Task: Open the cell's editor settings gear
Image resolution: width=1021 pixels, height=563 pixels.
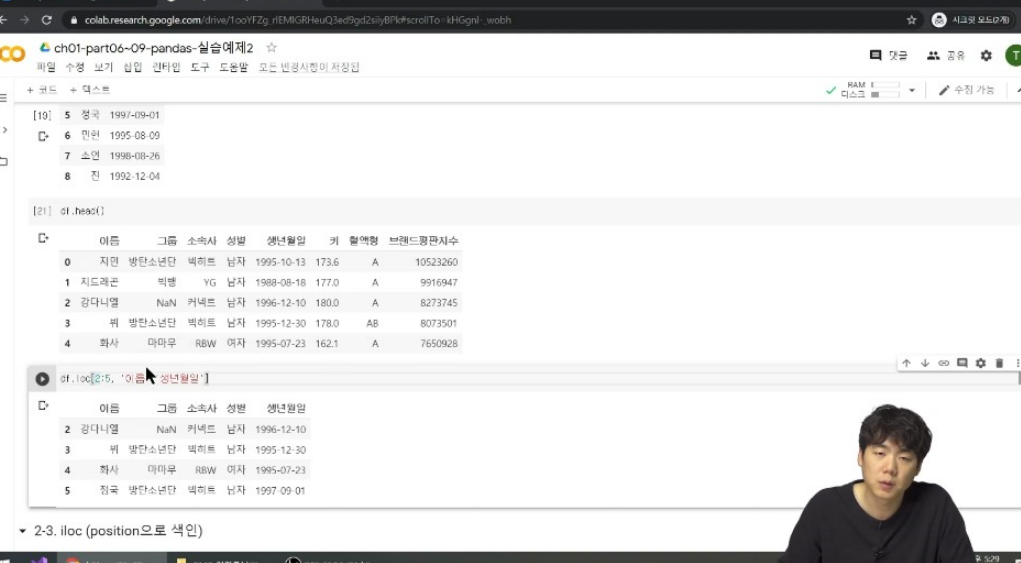Action: [981, 363]
